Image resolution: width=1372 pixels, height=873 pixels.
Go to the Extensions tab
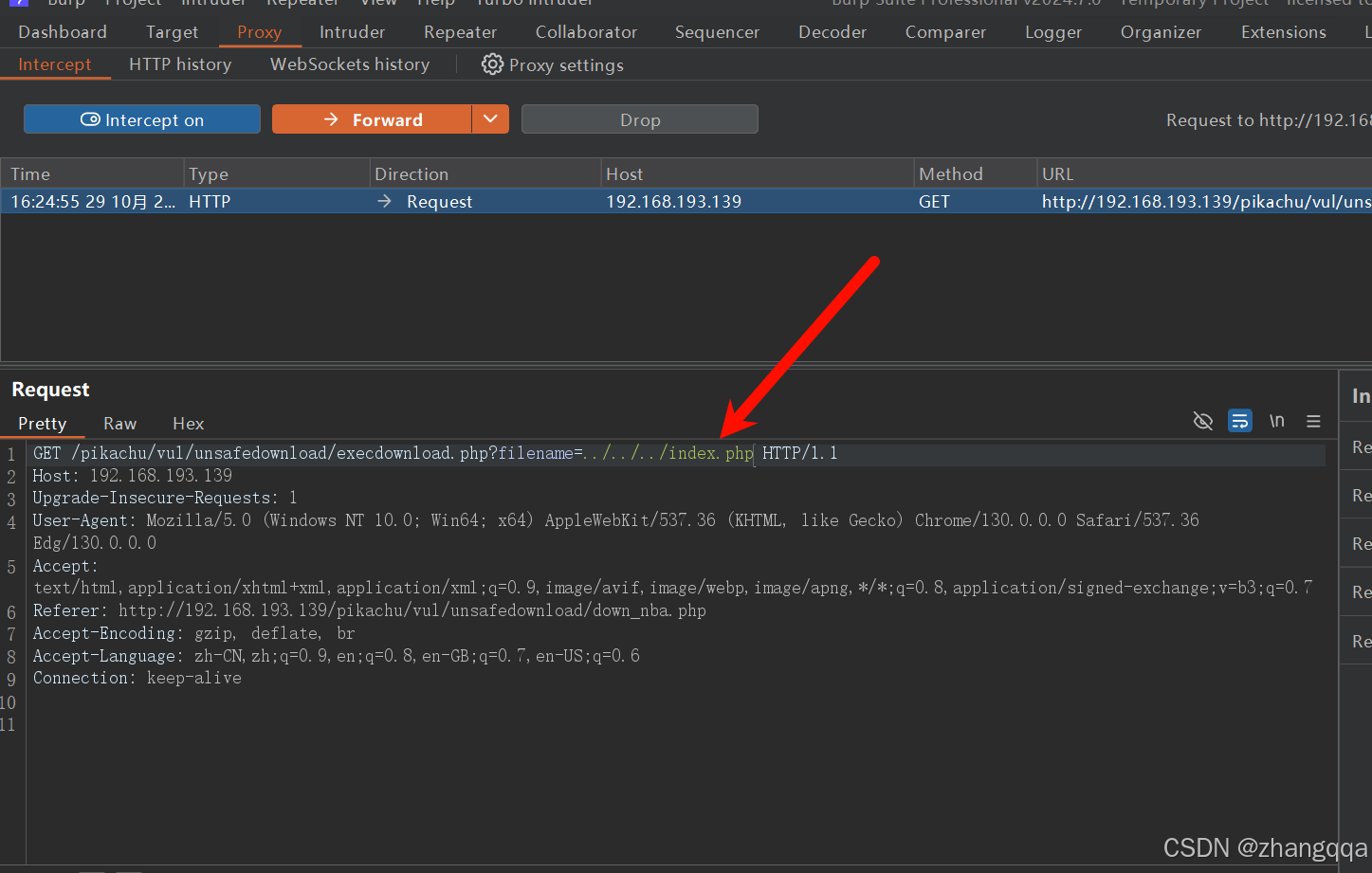(x=1284, y=32)
